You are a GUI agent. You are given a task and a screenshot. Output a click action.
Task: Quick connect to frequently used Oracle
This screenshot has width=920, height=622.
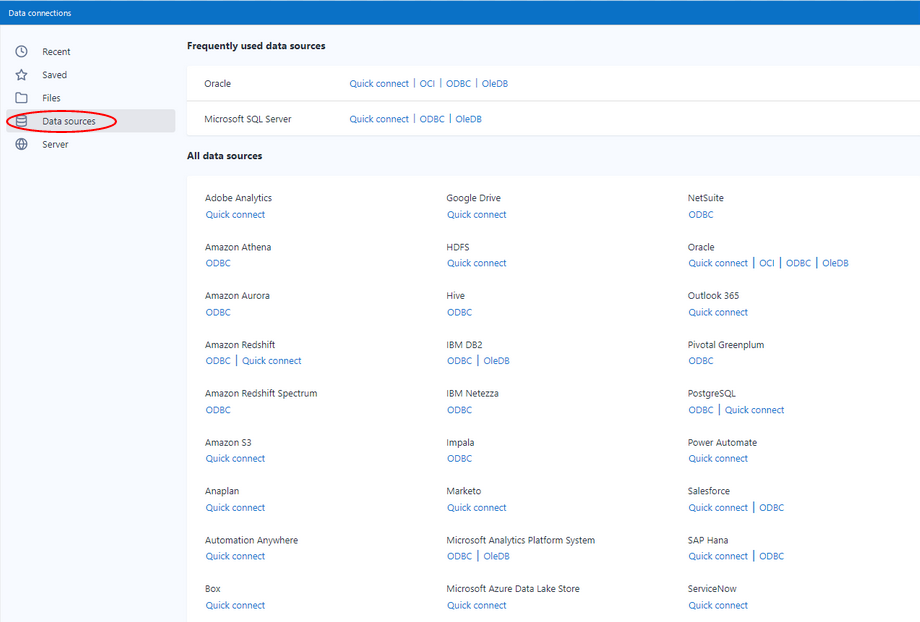click(379, 83)
